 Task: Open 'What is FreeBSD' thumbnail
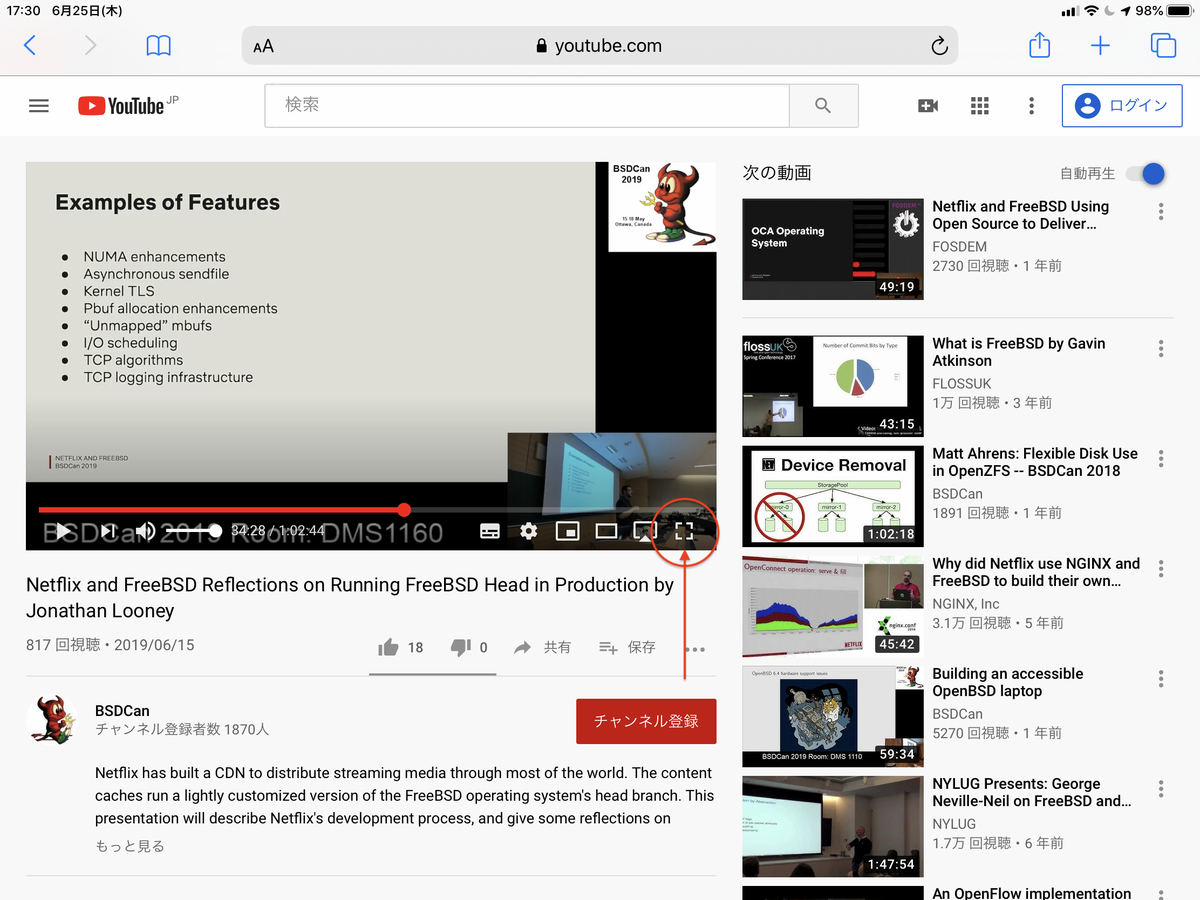pyautogui.click(x=833, y=386)
